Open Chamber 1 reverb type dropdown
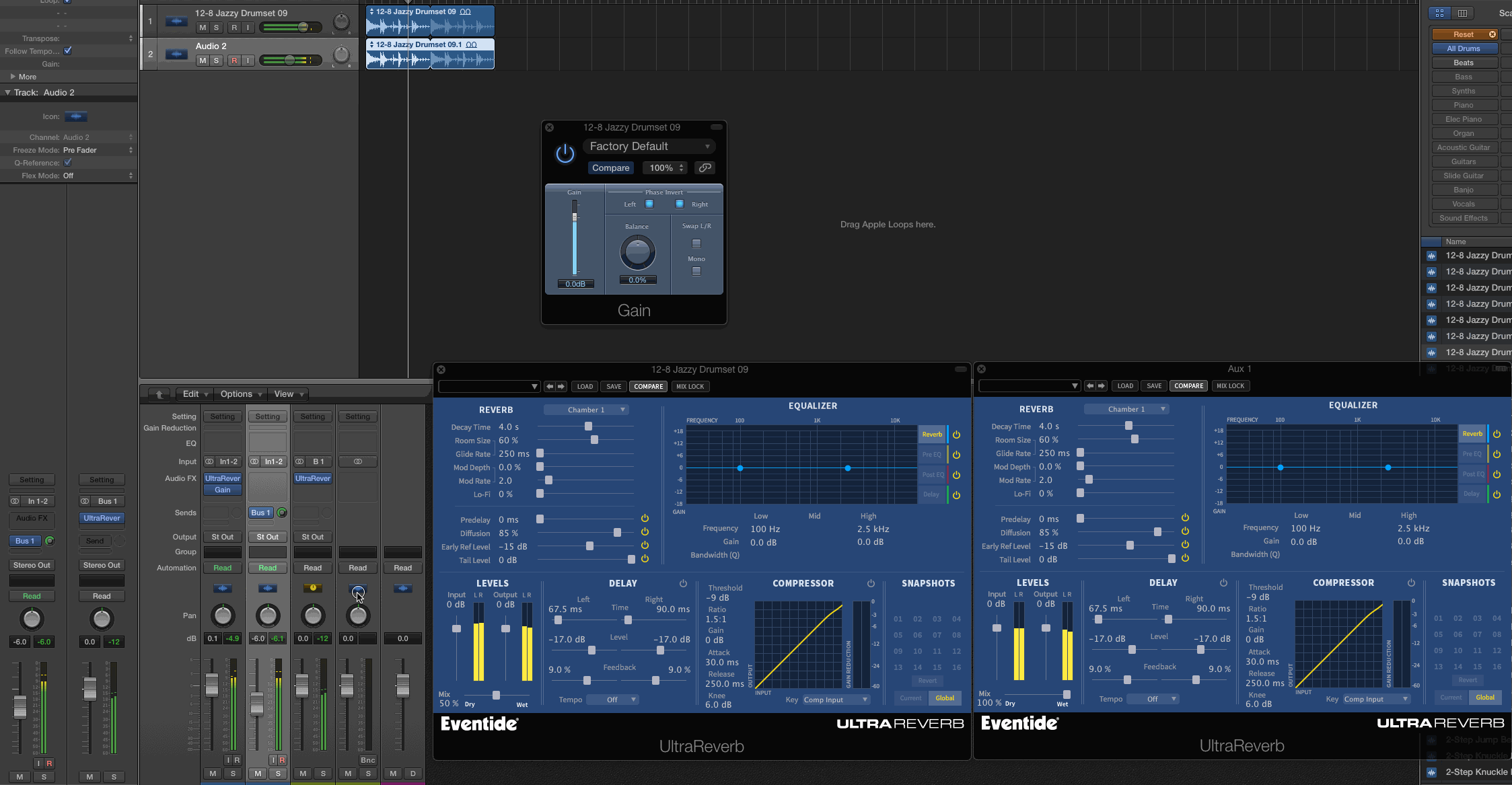1512x785 pixels. click(x=586, y=410)
